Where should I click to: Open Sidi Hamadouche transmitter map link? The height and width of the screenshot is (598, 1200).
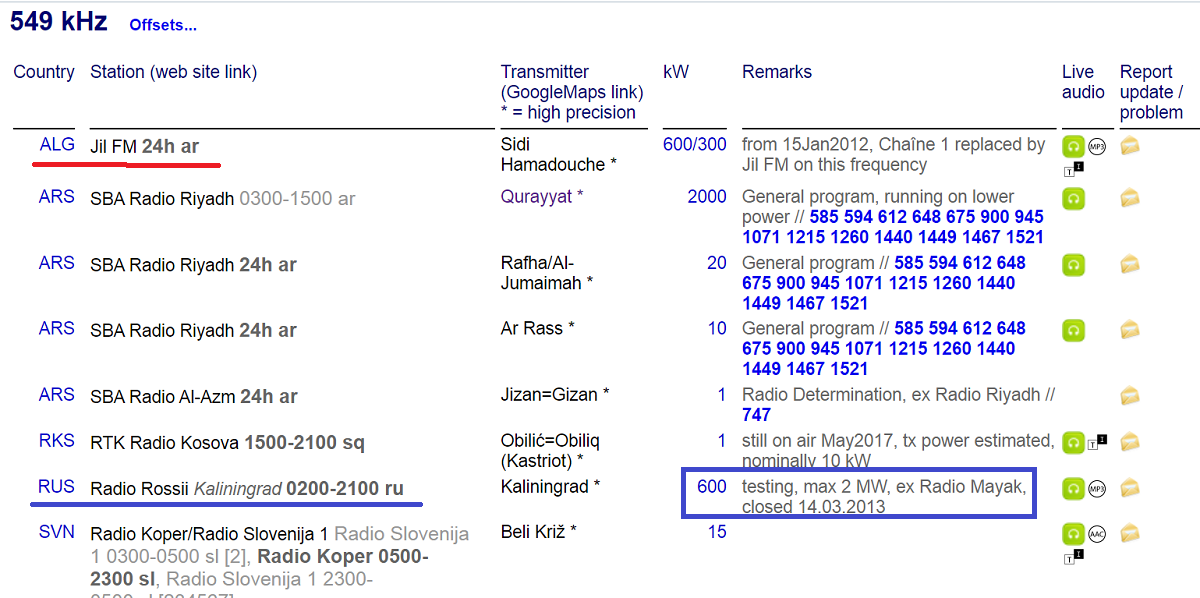click(x=559, y=154)
